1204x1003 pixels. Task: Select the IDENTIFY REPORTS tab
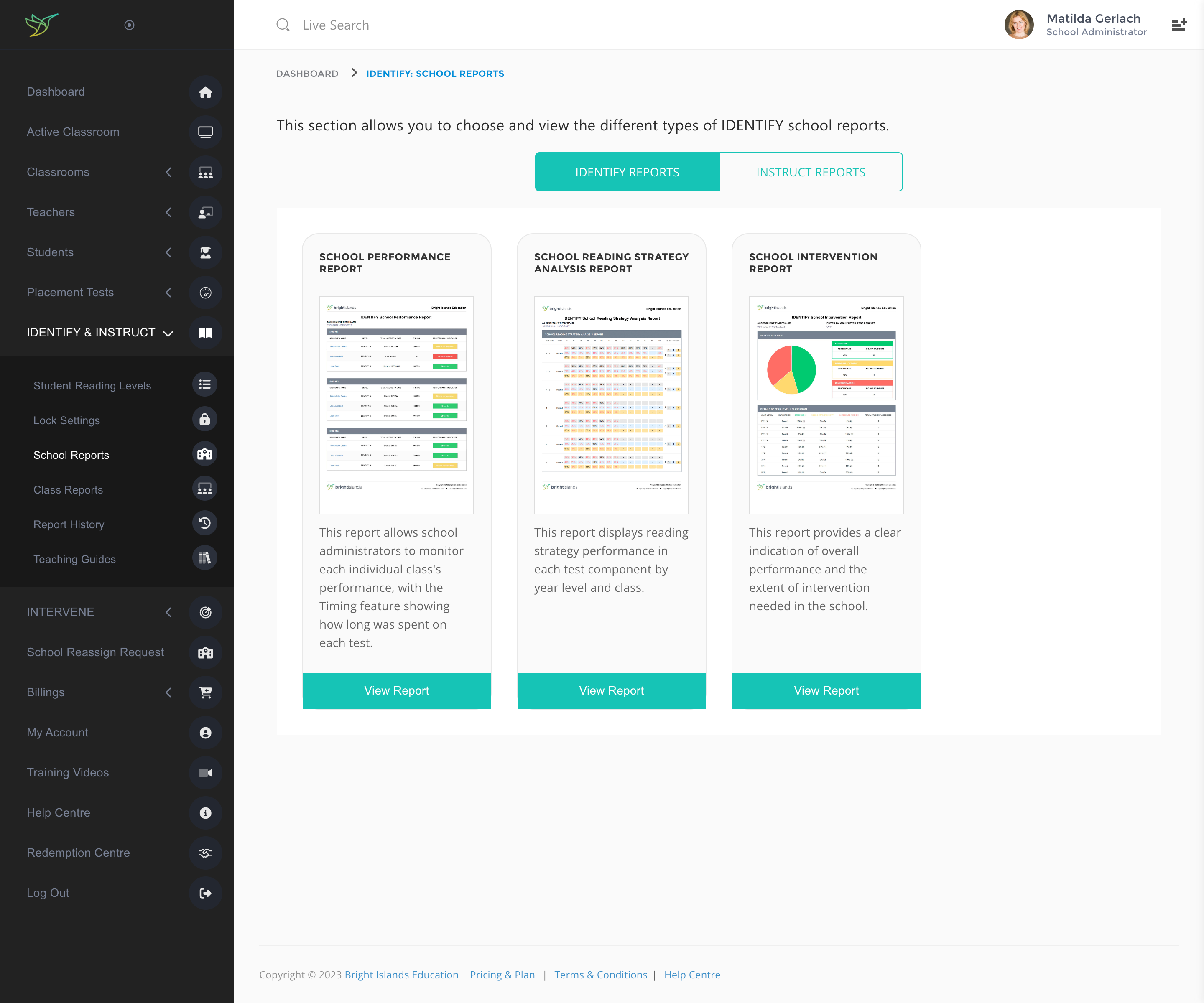pos(627,172)
